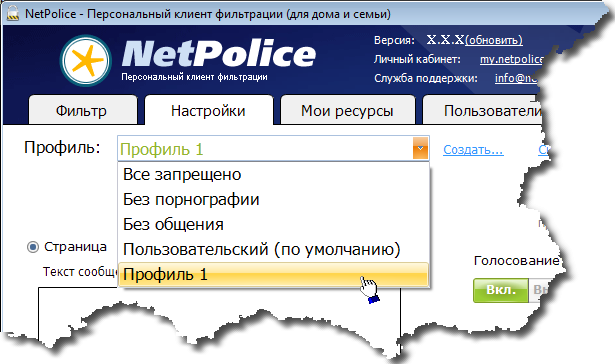Click the Создать... link
Screen dimensions: 615x364
point(473,150)
